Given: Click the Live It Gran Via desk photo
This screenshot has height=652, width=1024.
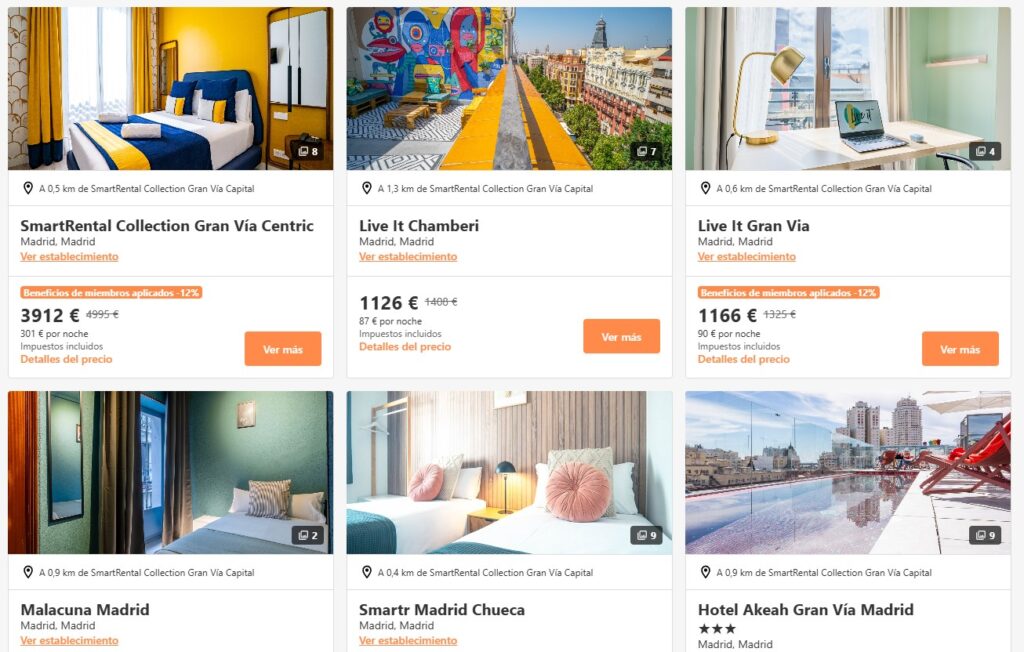Looking at the screenshot, I should click(848, 89).
